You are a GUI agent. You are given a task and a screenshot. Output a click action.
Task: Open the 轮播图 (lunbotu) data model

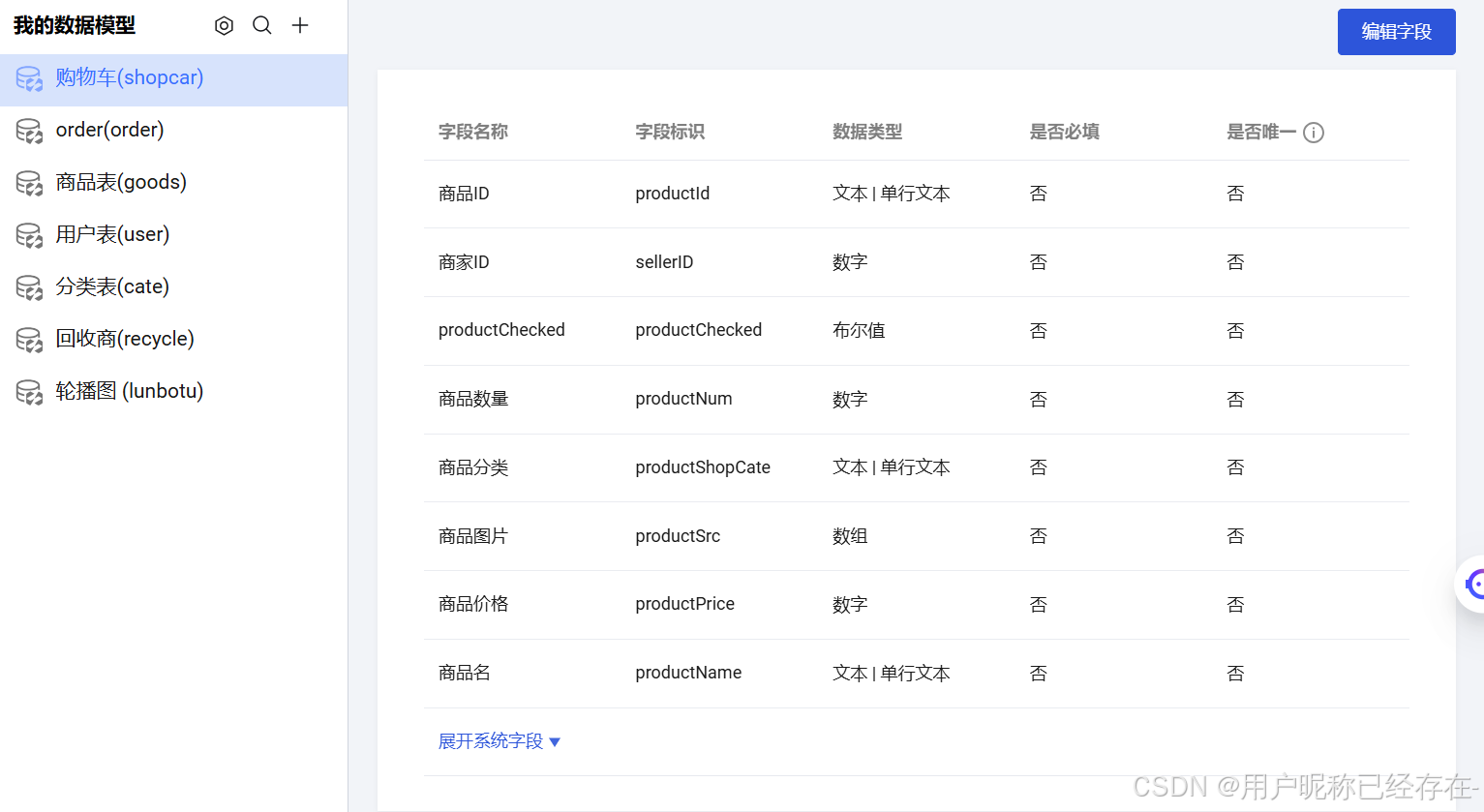tap(174, 392)
